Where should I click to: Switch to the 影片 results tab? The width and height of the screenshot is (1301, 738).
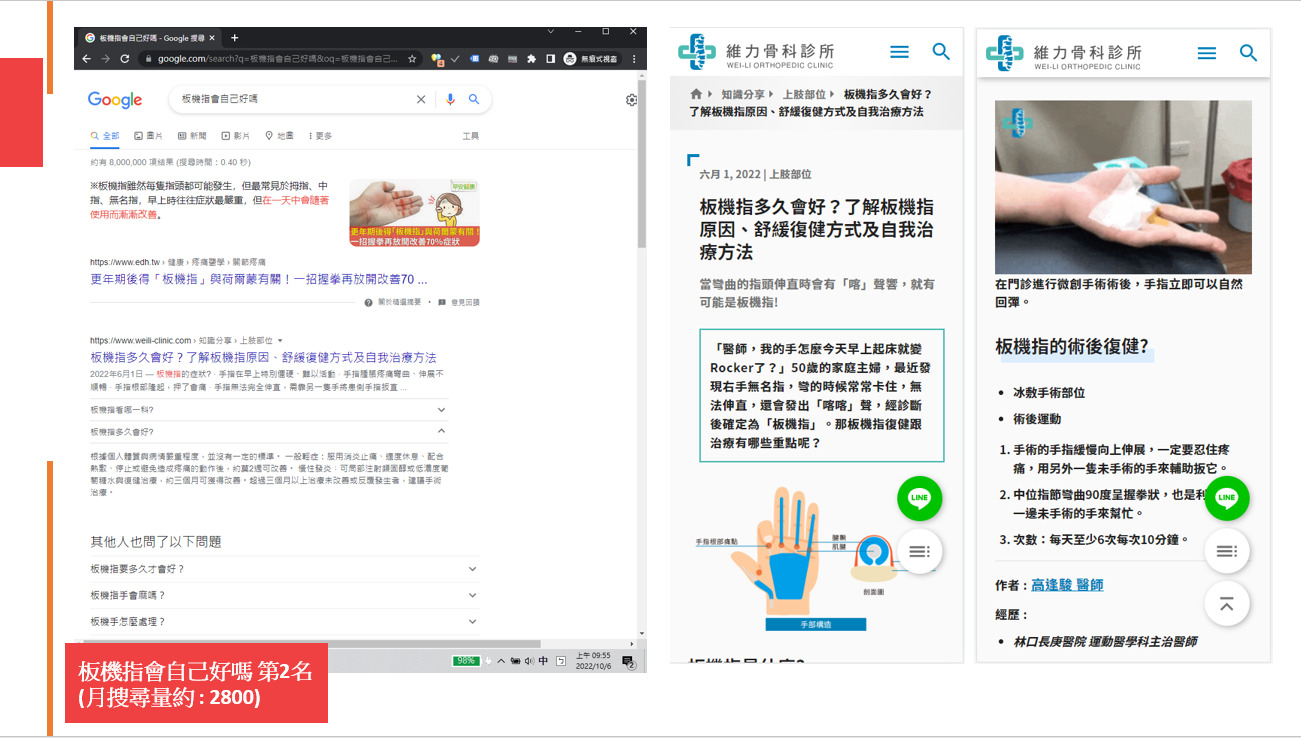[236, 136]
